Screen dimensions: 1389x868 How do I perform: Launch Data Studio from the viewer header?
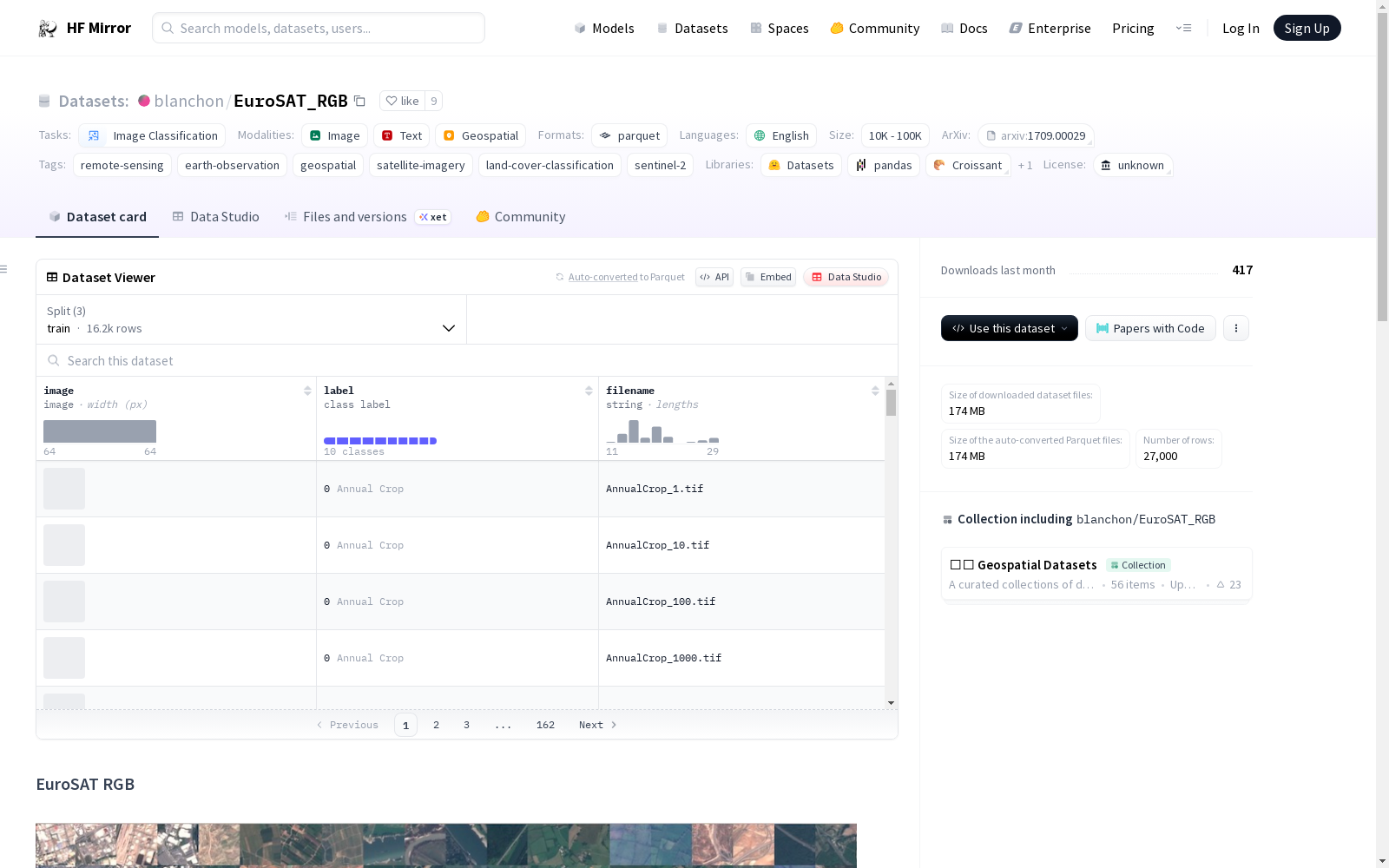pyautogui.click(x=846, y=277)
